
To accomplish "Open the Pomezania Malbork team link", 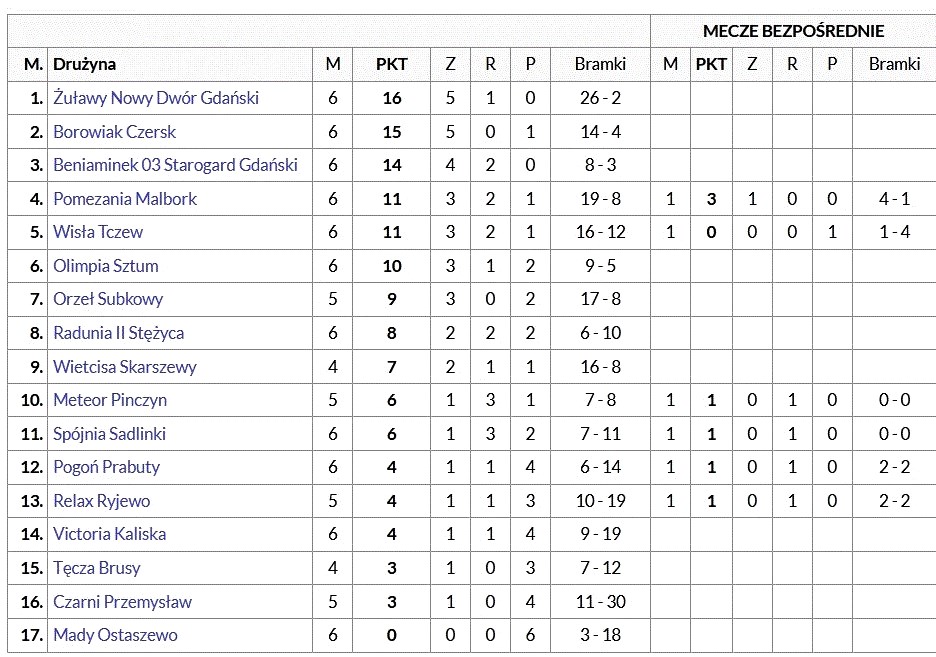I will coord(125,199).
